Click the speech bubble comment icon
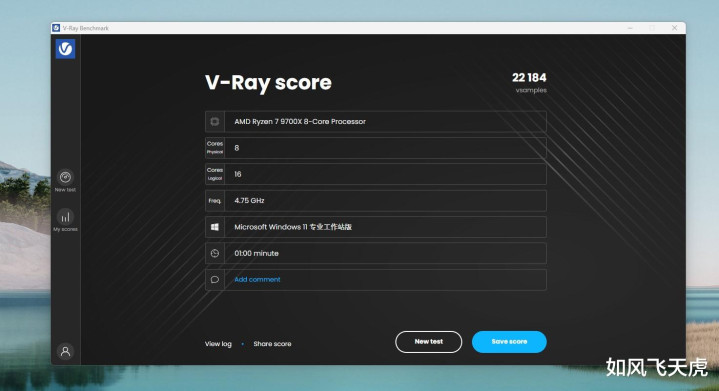This screenshot has width=719, height=391. (x=215, y=280)
